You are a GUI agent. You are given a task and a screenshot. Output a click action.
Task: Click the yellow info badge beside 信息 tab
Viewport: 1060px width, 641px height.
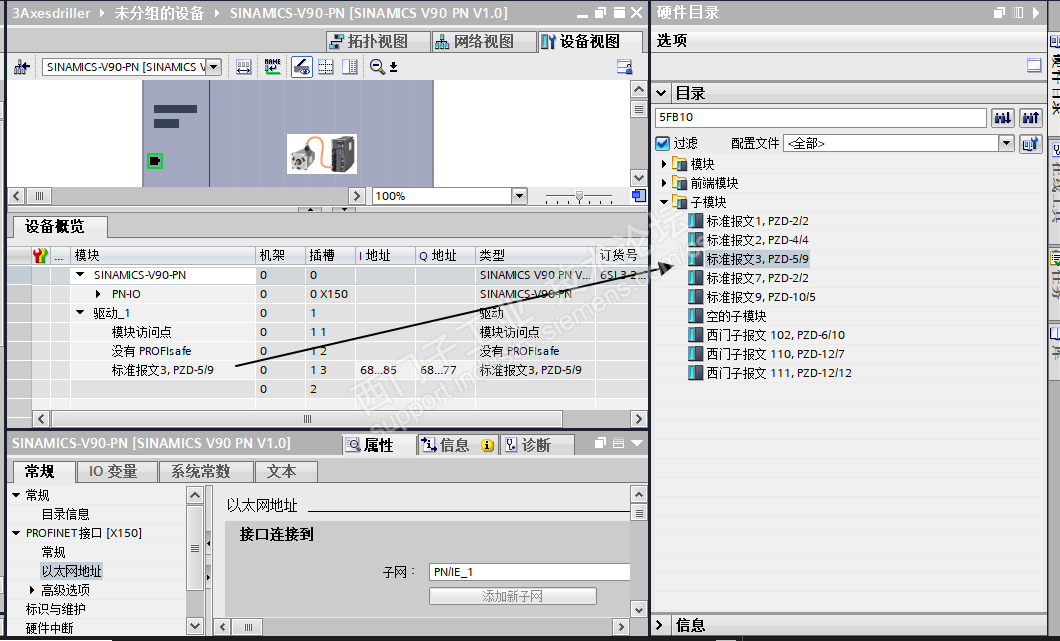pos(487,445)
